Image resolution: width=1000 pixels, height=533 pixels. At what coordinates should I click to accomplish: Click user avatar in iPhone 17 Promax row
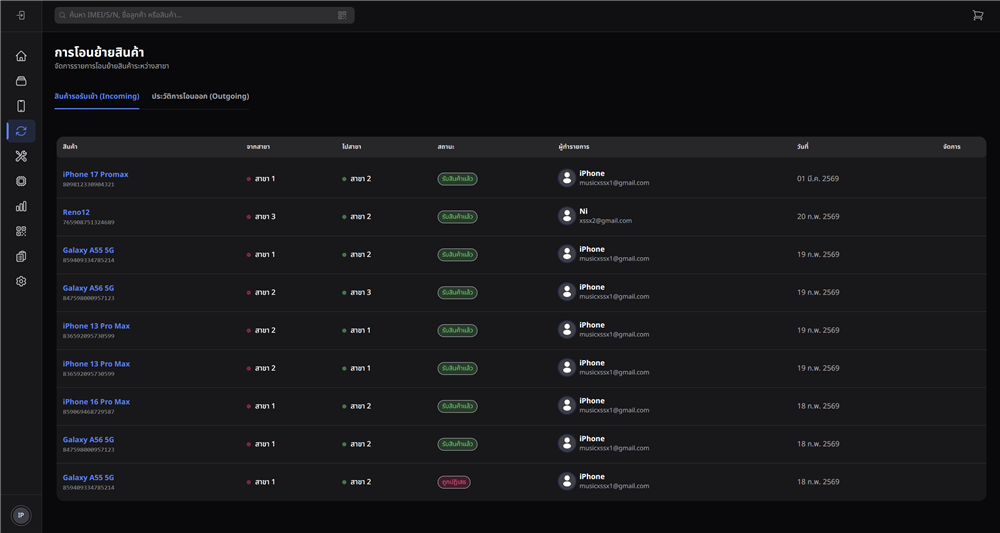567,178
